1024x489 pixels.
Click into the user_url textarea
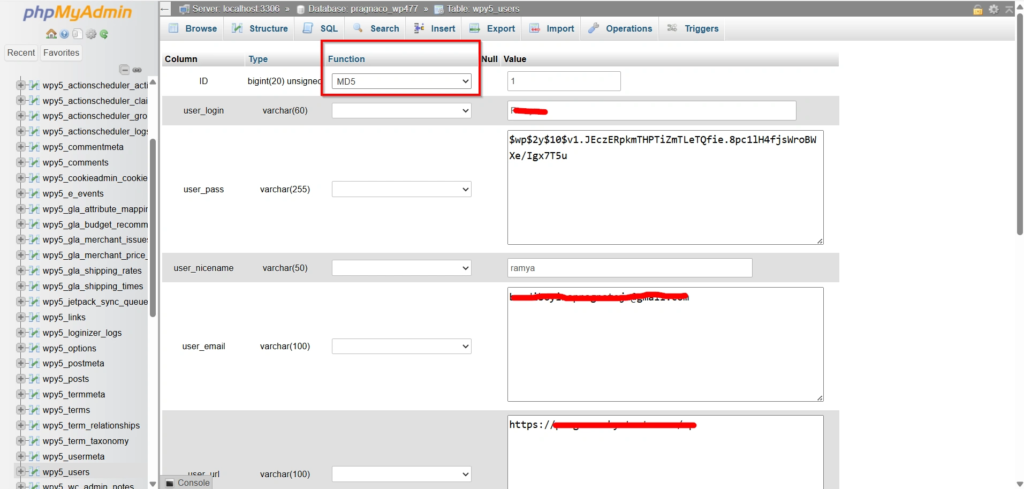pyautogui.click(x=665, y=452)
